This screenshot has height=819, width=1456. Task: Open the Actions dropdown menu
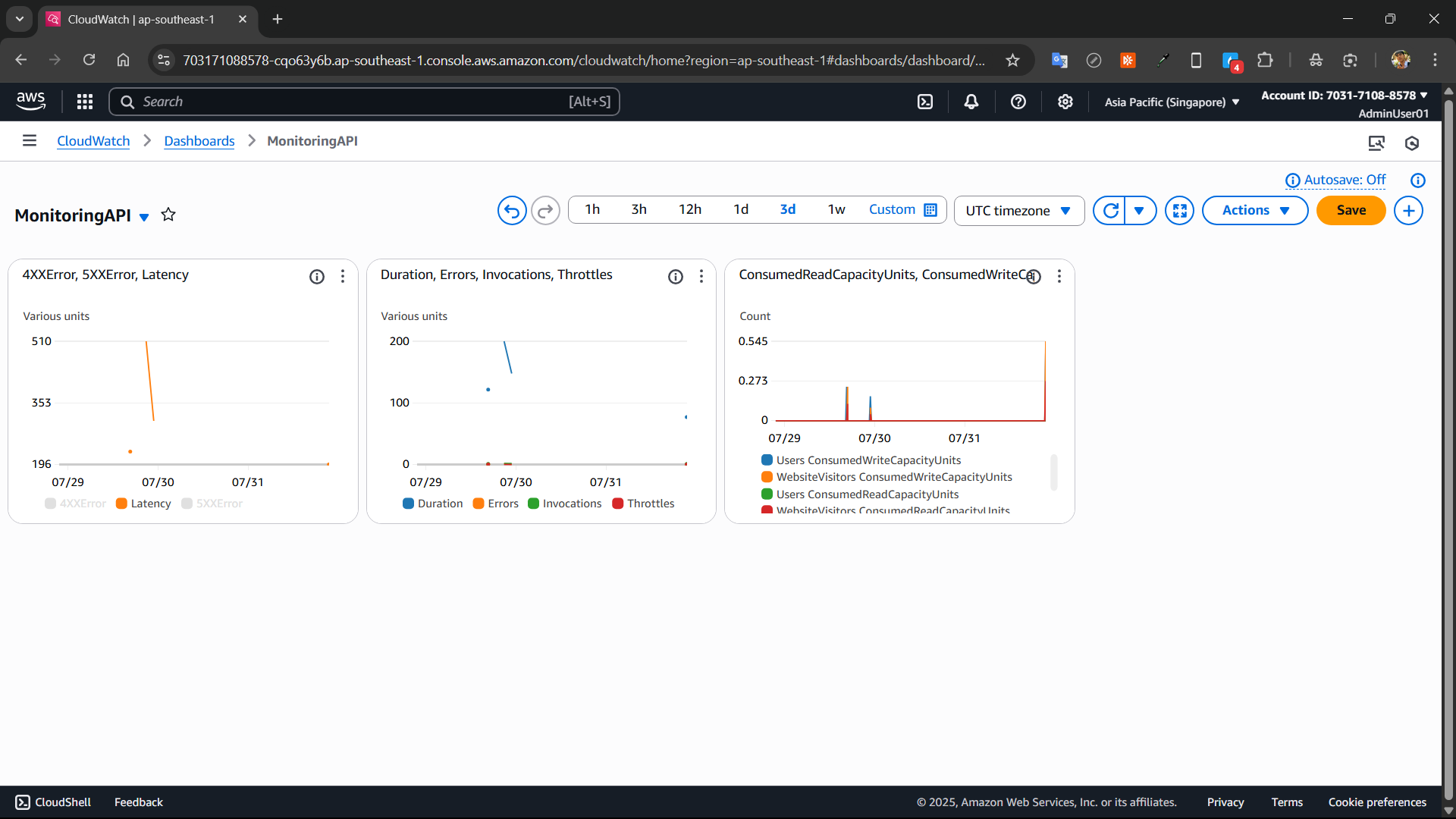coord(1255,211)
